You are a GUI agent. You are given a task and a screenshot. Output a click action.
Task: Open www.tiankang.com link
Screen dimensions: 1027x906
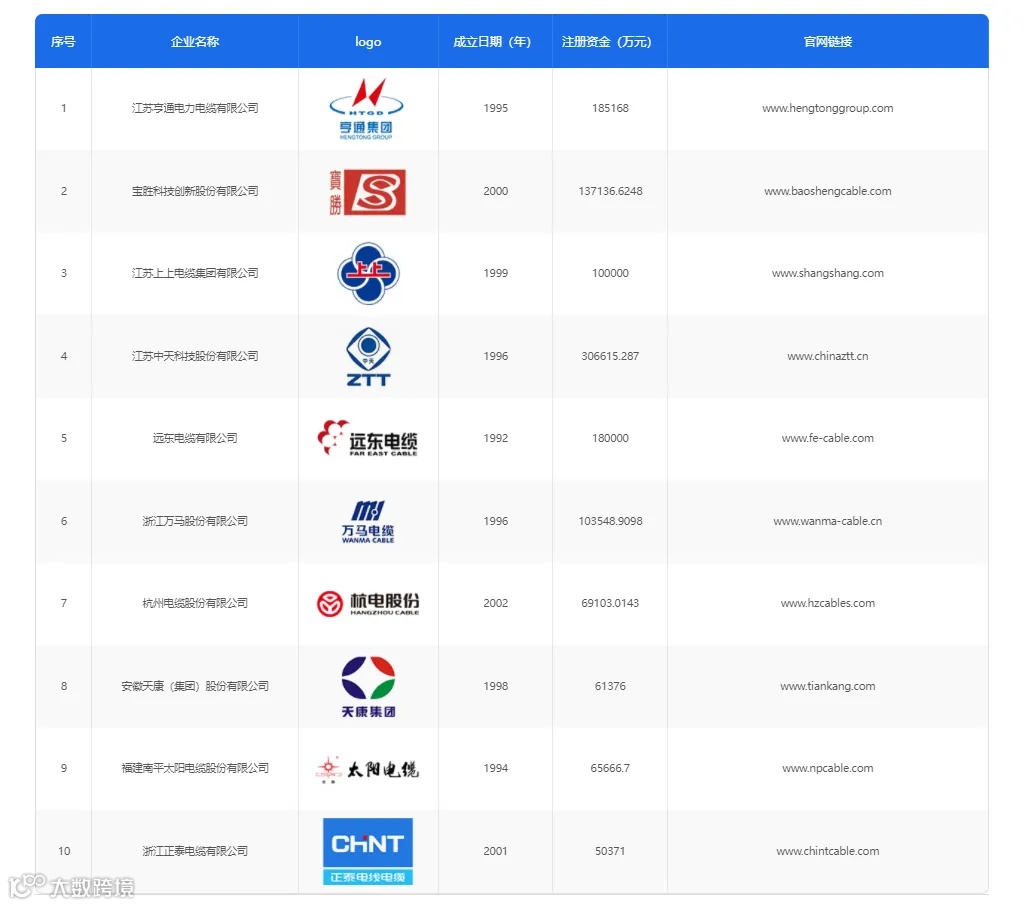click(827, 687)
